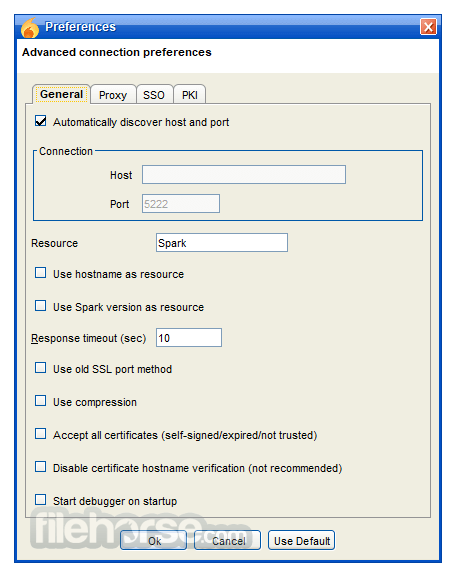The width and height of the screenshot is (456, 579).
Task: Click the Host text field
Action: (x=244, y=175)
